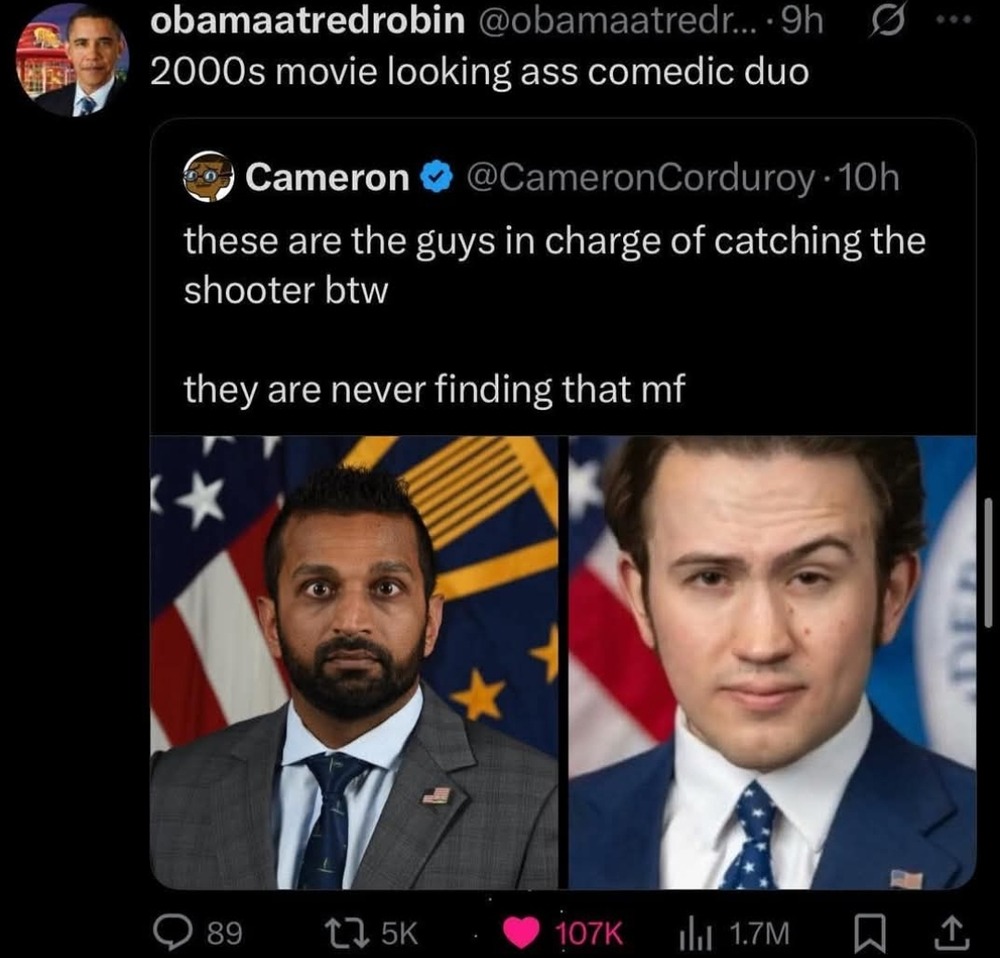The height and width of the screenshot is (958, 1000).
Task: Open the left photo with gray suit
Action: 355,662
